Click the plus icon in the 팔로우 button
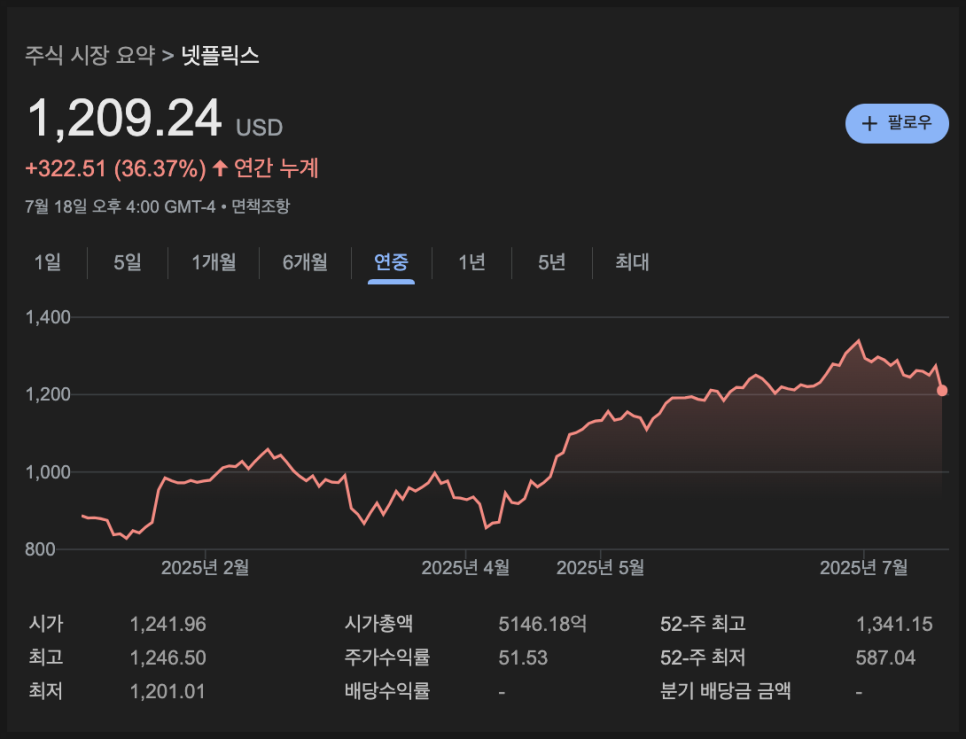966x739 pixels. [x=869, y=124]
